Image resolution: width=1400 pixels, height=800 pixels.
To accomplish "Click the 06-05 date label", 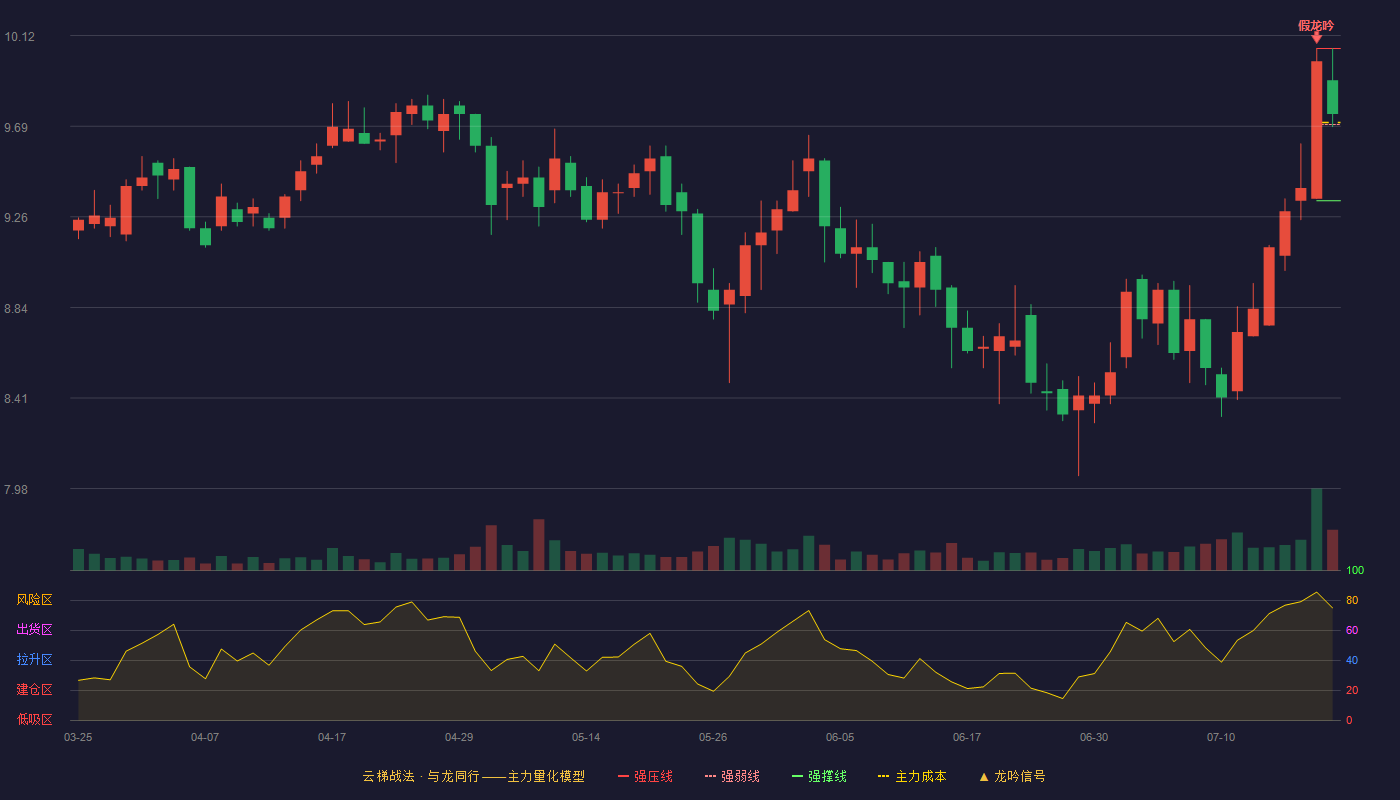I will click(840, 737).
